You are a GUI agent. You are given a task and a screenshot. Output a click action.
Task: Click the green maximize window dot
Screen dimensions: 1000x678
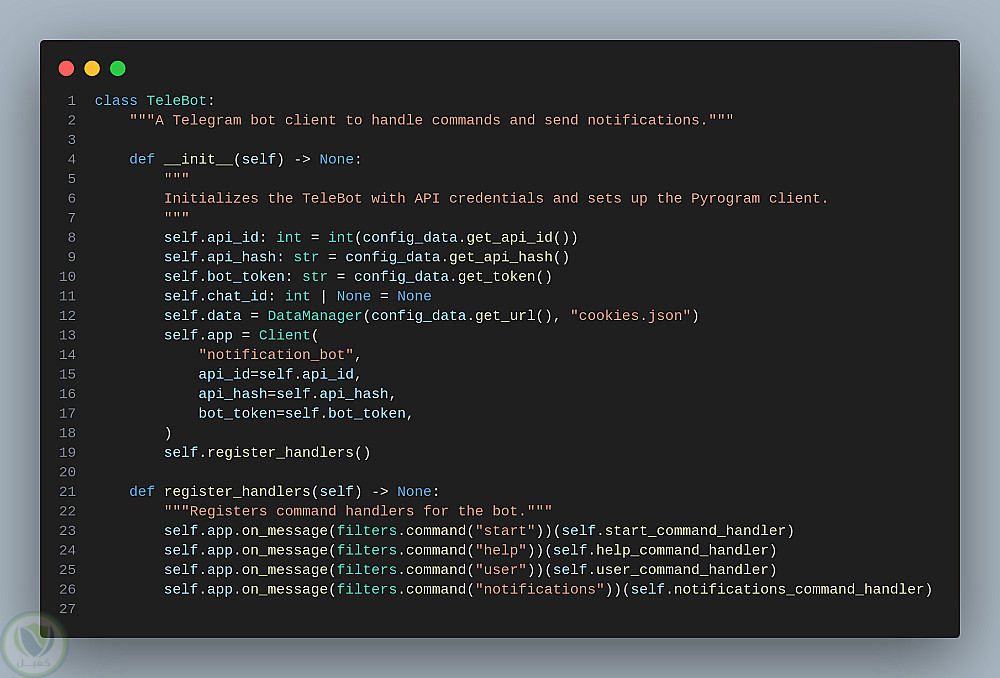tap(118, 68)
